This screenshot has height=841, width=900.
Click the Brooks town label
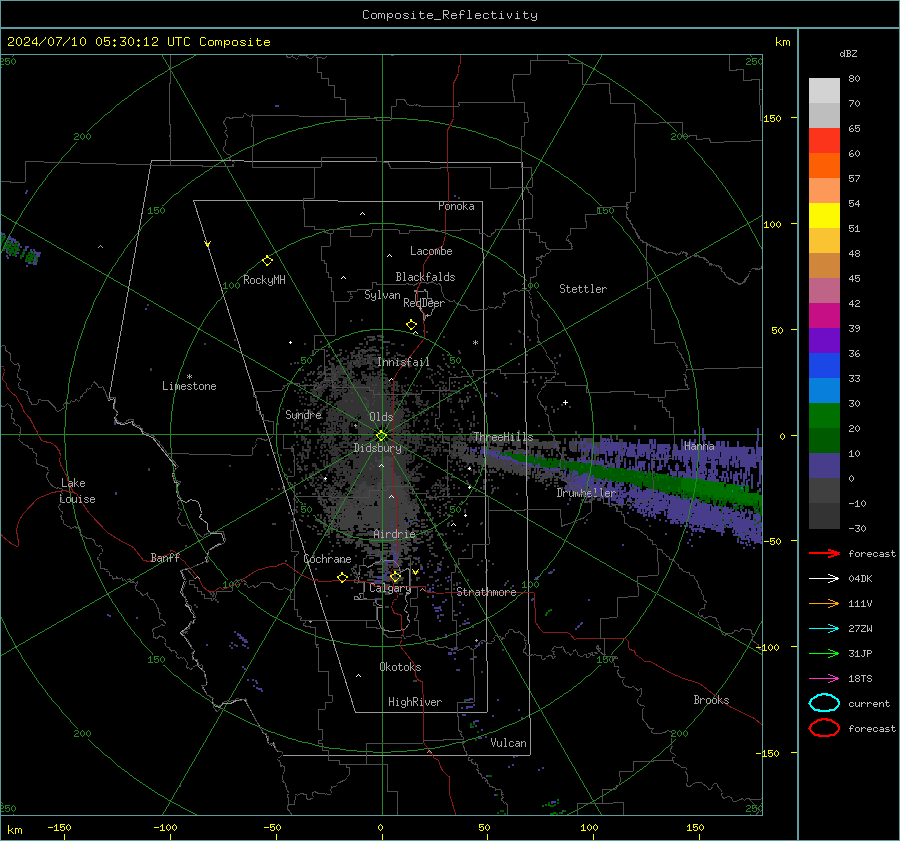711,700
